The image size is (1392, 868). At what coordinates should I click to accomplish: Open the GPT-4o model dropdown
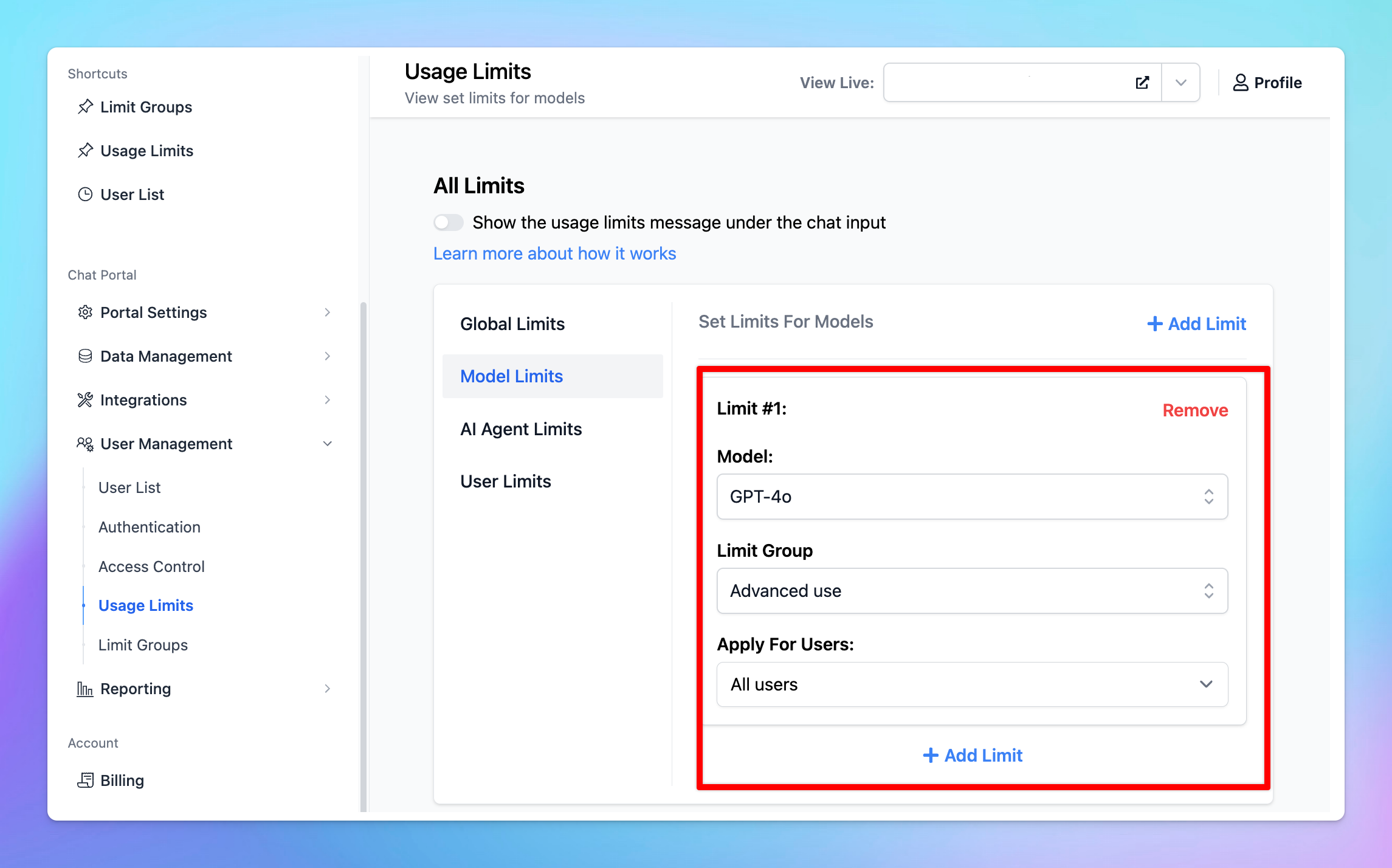[x=970, y=496]
